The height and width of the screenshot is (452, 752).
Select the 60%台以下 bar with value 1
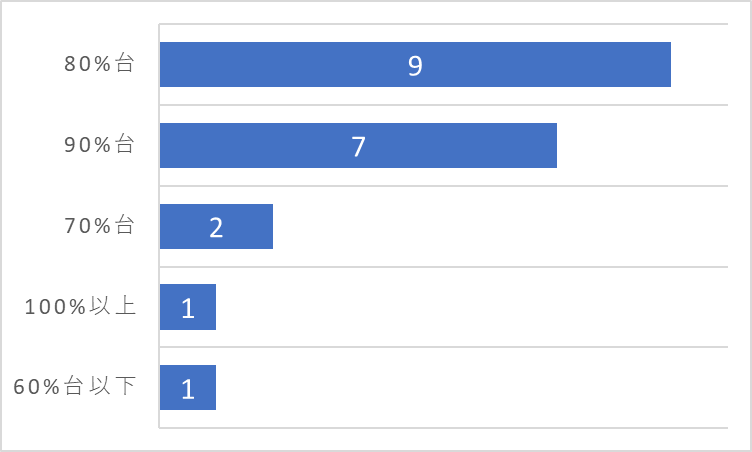[188, 388]
